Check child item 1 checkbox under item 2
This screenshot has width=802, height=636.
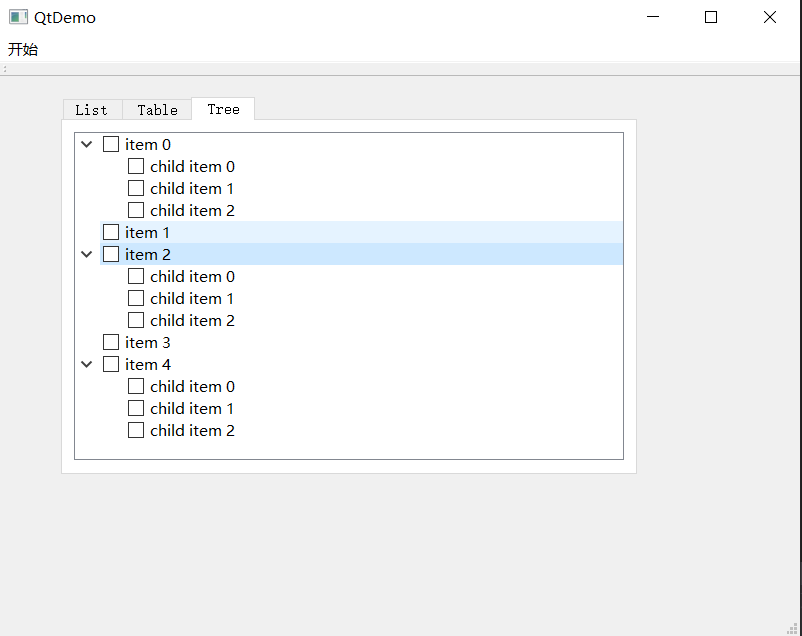[x=136, y=299]
